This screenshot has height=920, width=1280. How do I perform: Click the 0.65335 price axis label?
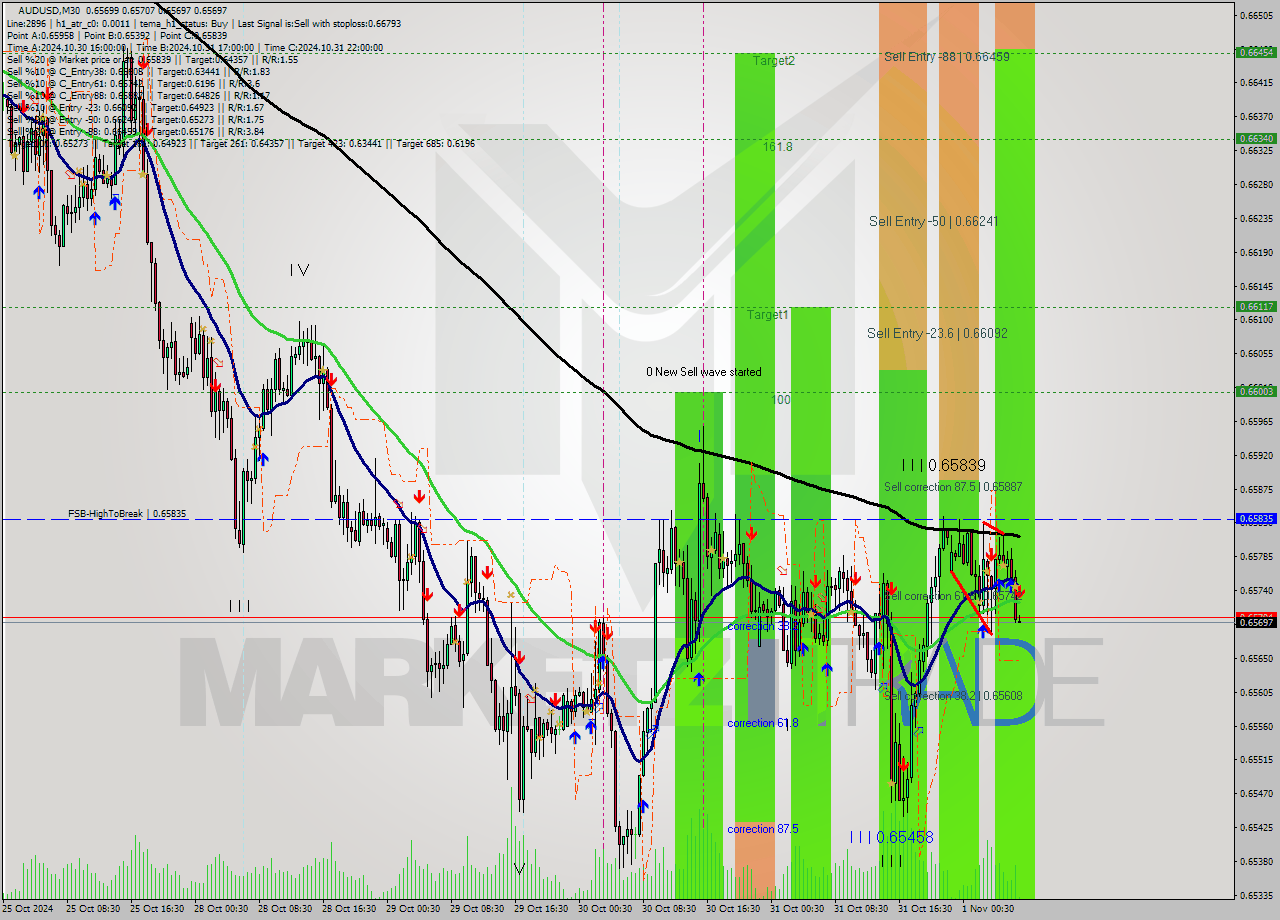1256,895
